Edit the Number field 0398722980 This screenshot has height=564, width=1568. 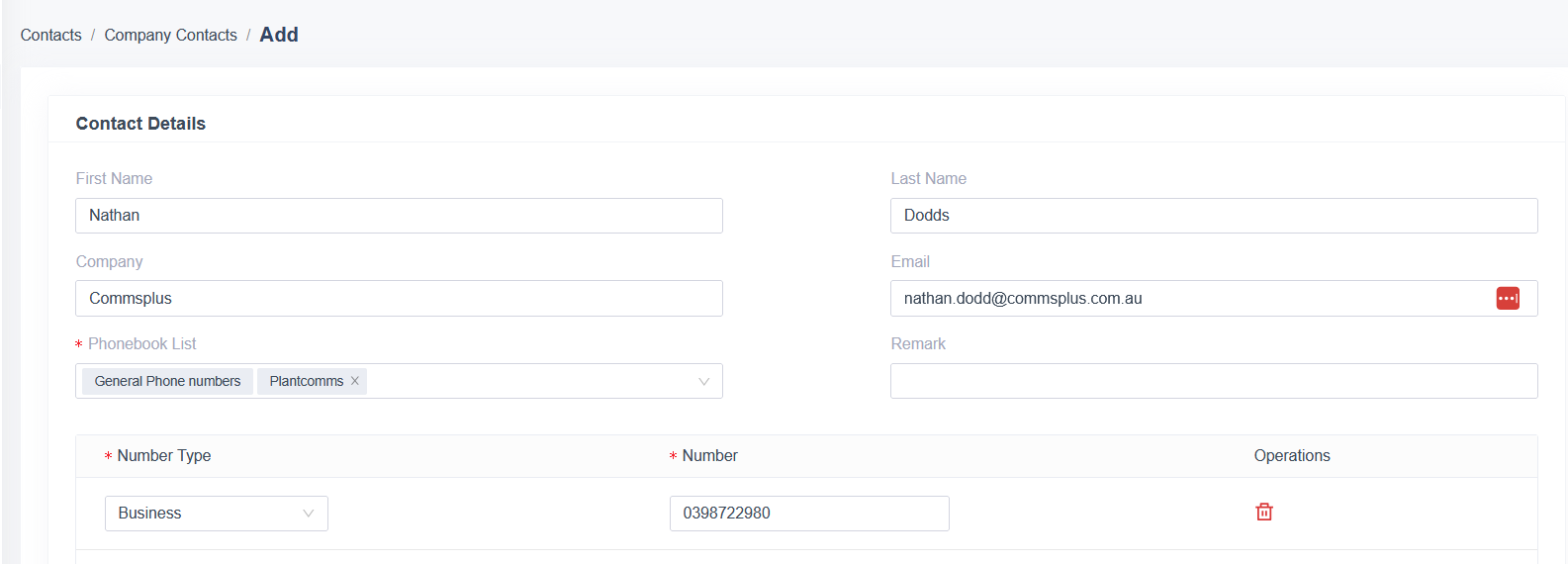(x=809, y=514)
